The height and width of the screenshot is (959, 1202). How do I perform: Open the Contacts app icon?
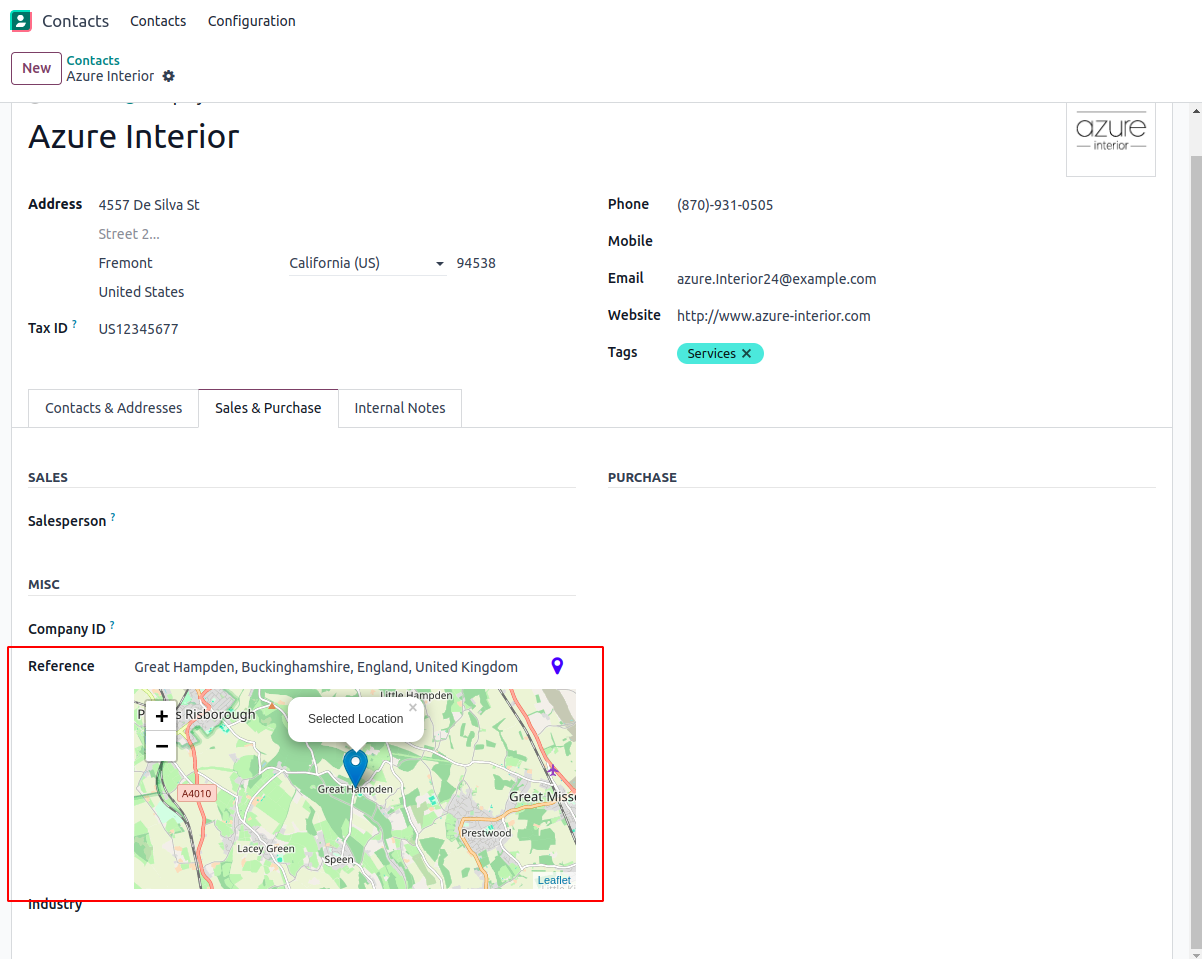pos(20,21)
